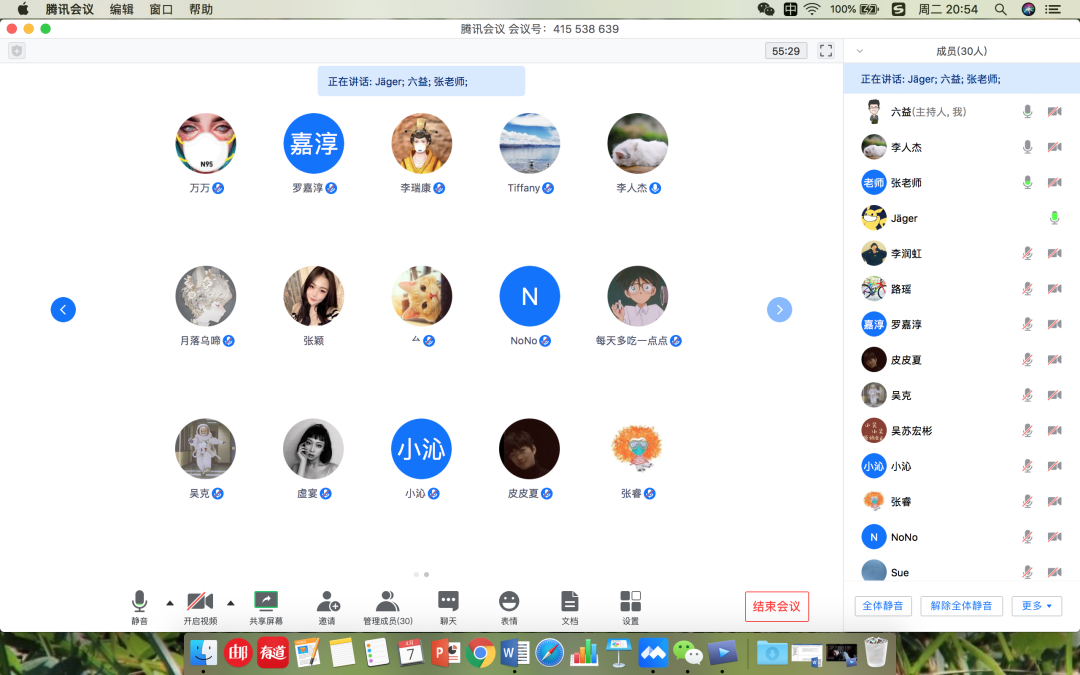
Task: Open the 帮助 menu in menu bar
Action: (x=200, y=9)
